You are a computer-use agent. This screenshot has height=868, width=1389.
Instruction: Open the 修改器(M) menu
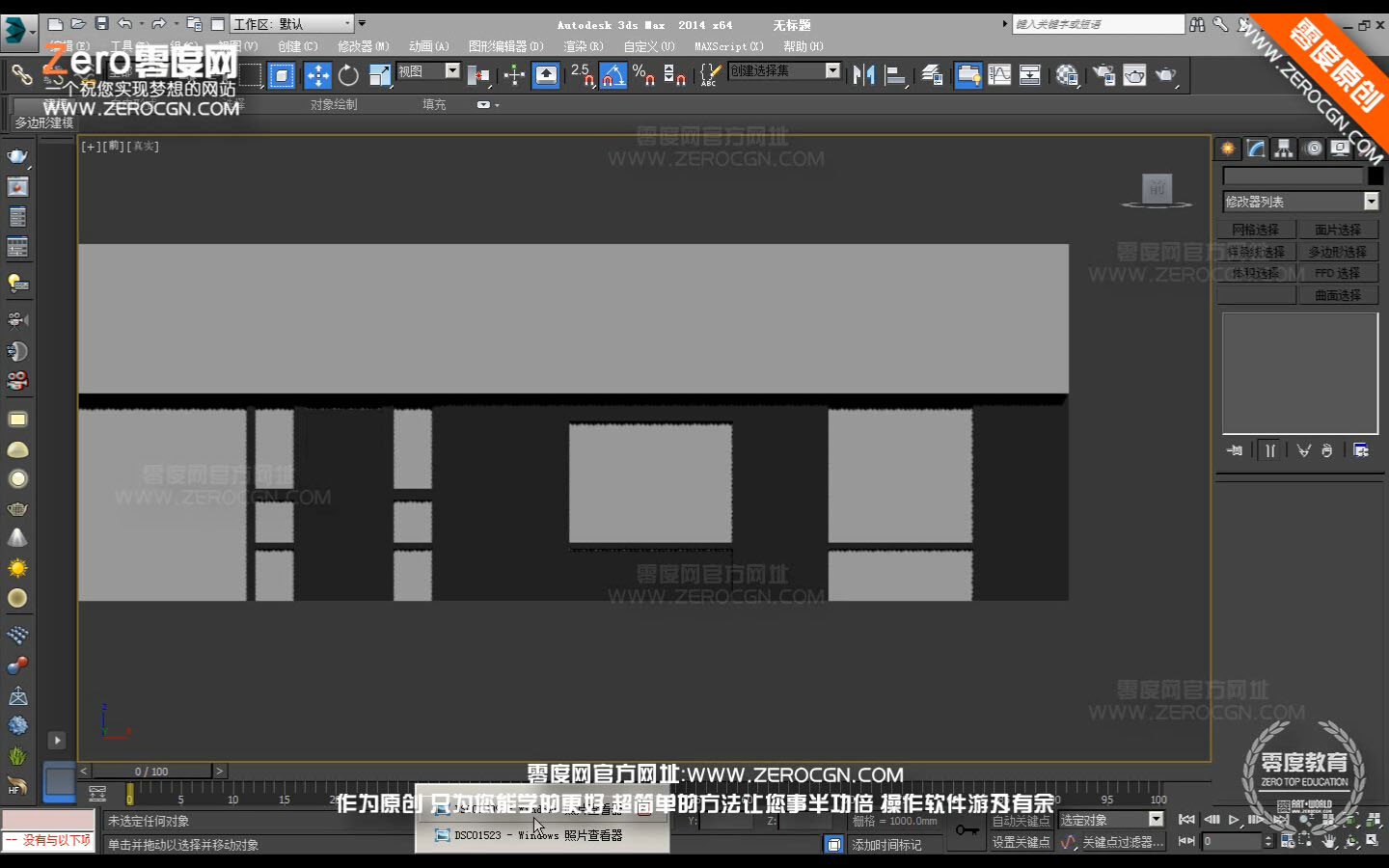coord(364,46)
